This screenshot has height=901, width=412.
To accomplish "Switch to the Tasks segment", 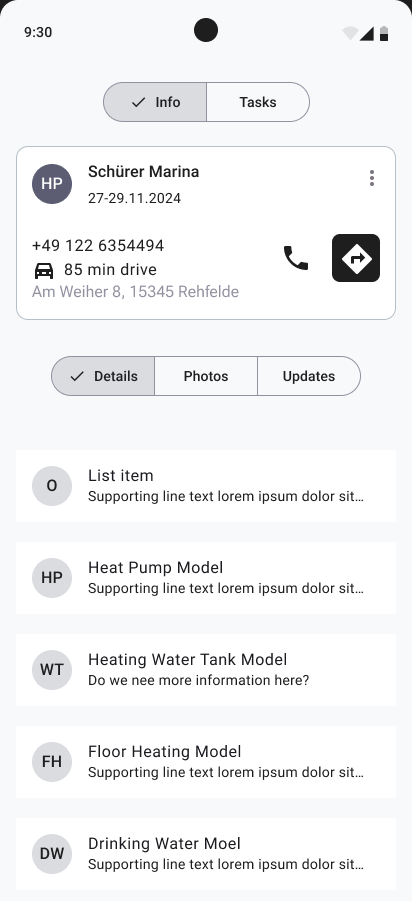I will [258, 102].
